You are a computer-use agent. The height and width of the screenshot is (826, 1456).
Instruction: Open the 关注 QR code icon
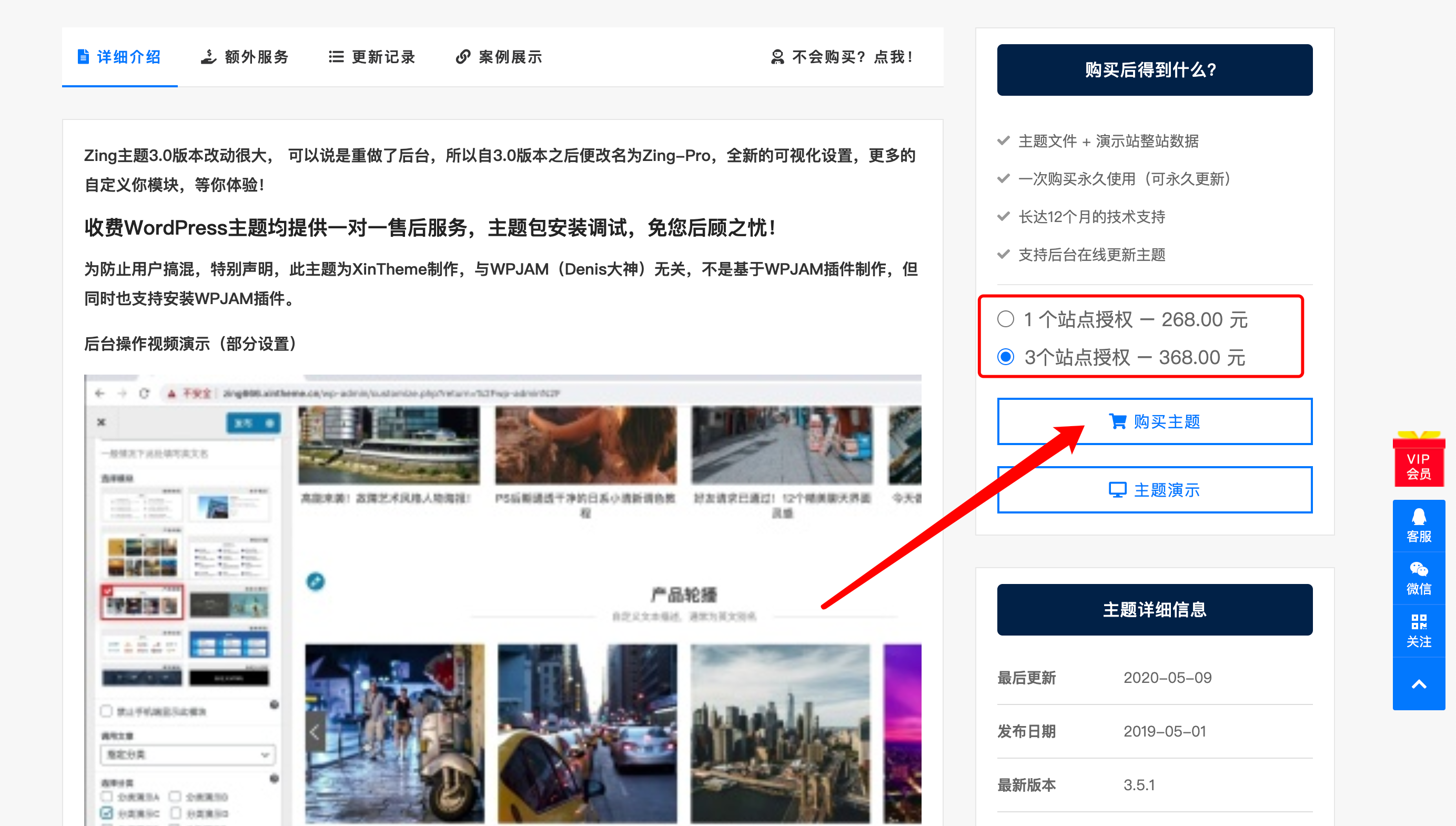click(x=1419, y=631)
